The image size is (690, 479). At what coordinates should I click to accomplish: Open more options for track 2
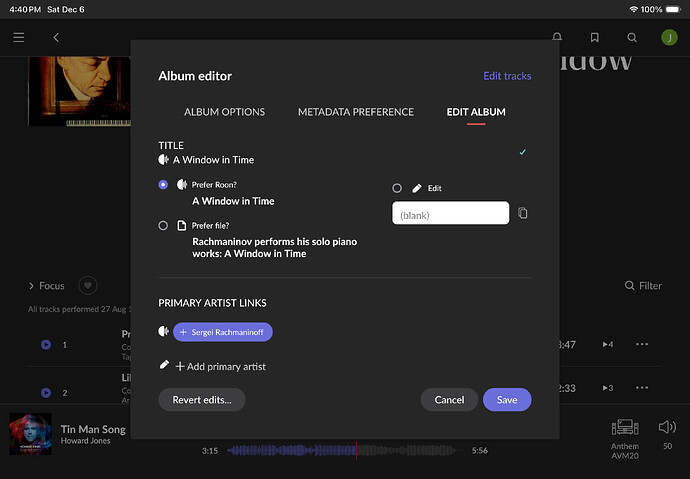coord(642,388)
